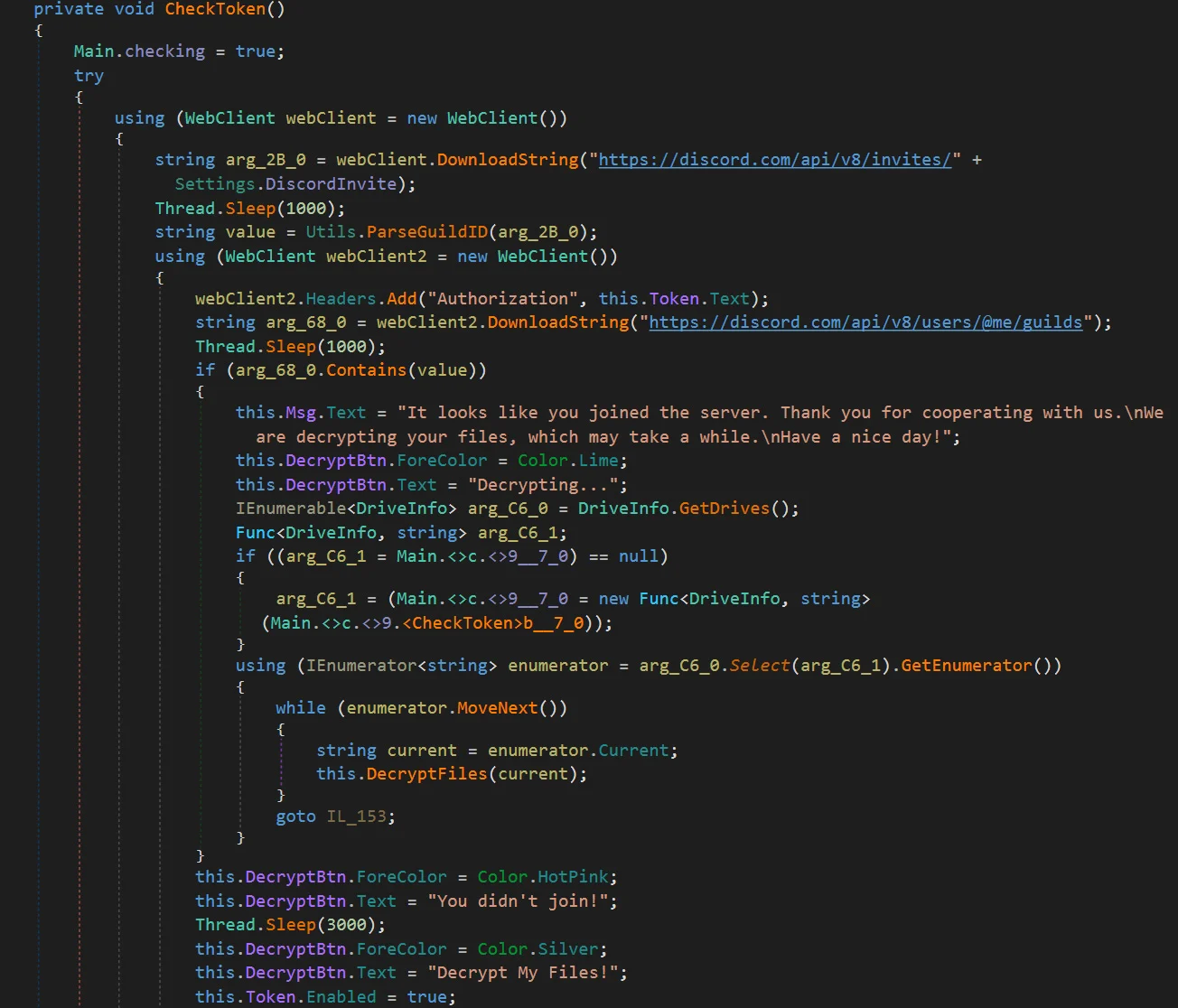Image resolution: width=1178 pixels, height=1008 pixels.
Task: Select 'Color.HotPink' value
Action: [543, 877]
